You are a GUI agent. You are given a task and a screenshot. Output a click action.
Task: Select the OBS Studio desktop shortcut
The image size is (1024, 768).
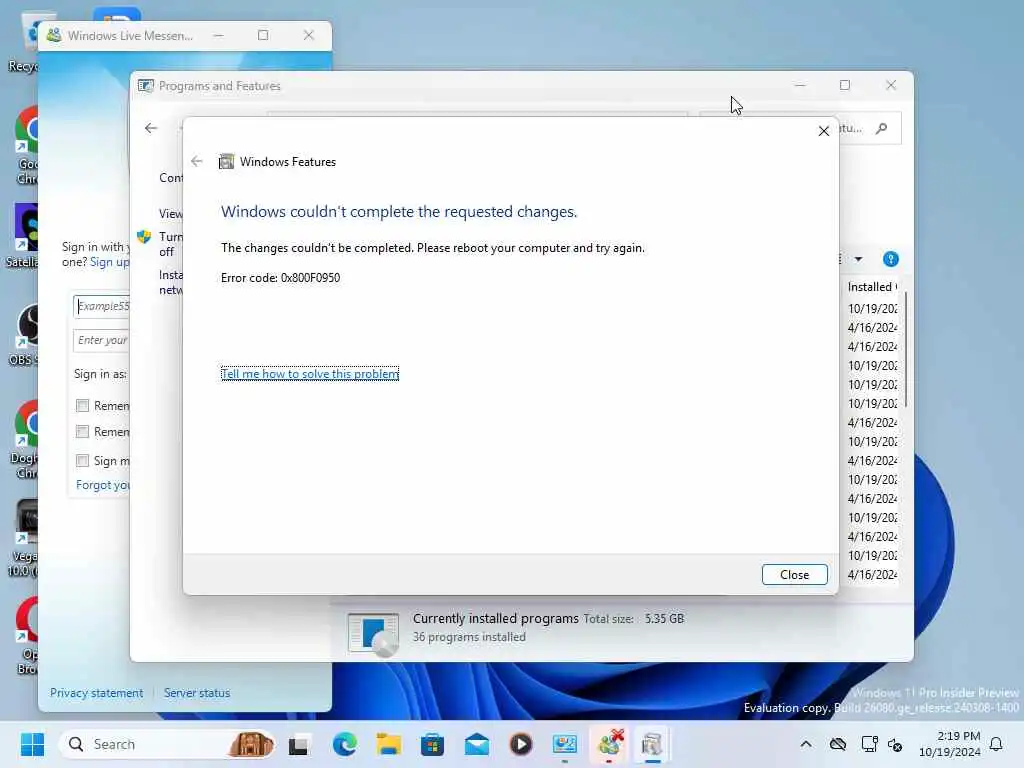click(x=23, y=334)
